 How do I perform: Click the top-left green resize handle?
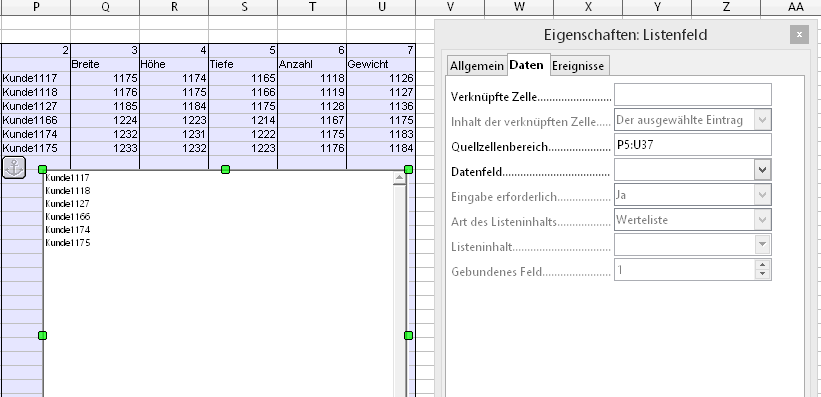[x=43, y=169]
